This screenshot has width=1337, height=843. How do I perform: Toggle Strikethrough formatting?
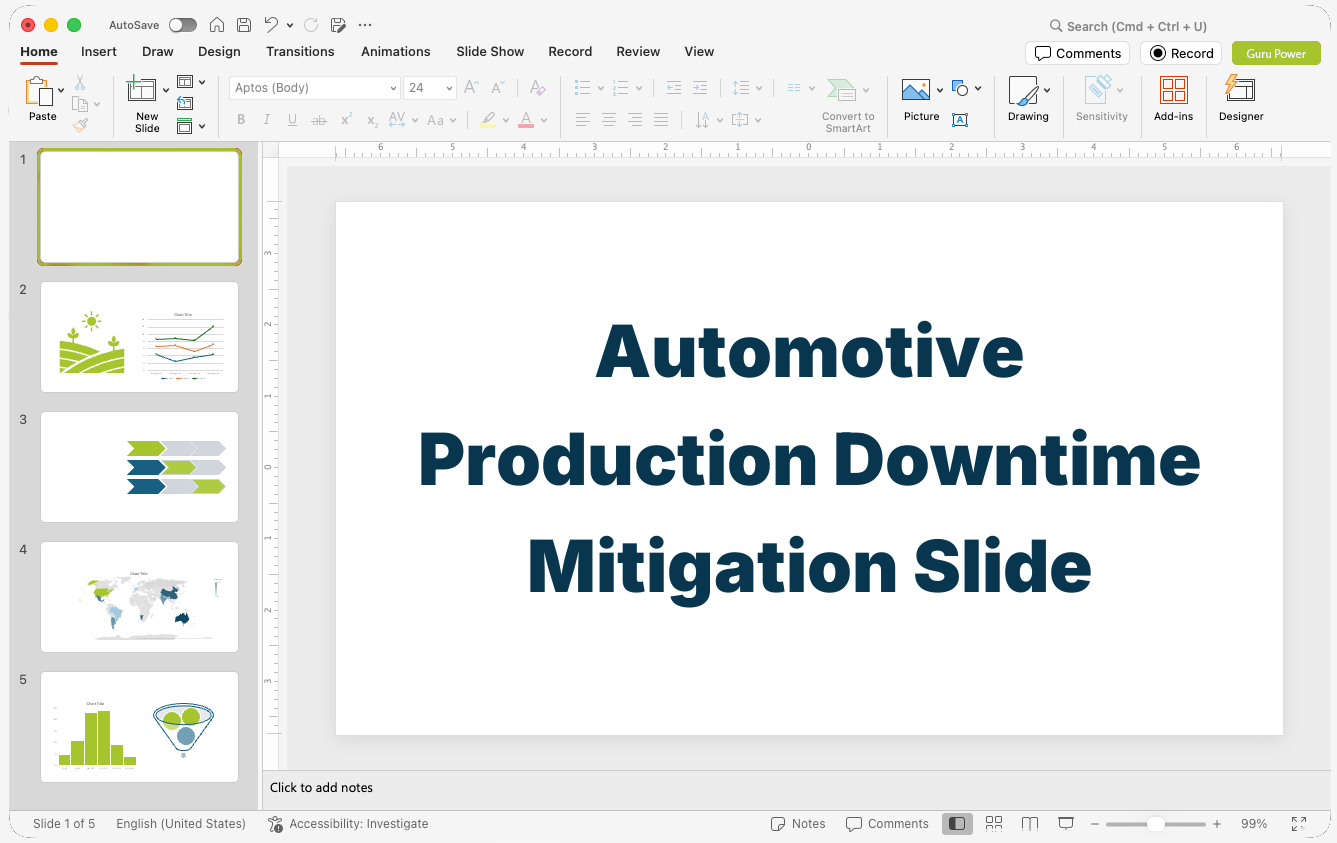point(319,120)
